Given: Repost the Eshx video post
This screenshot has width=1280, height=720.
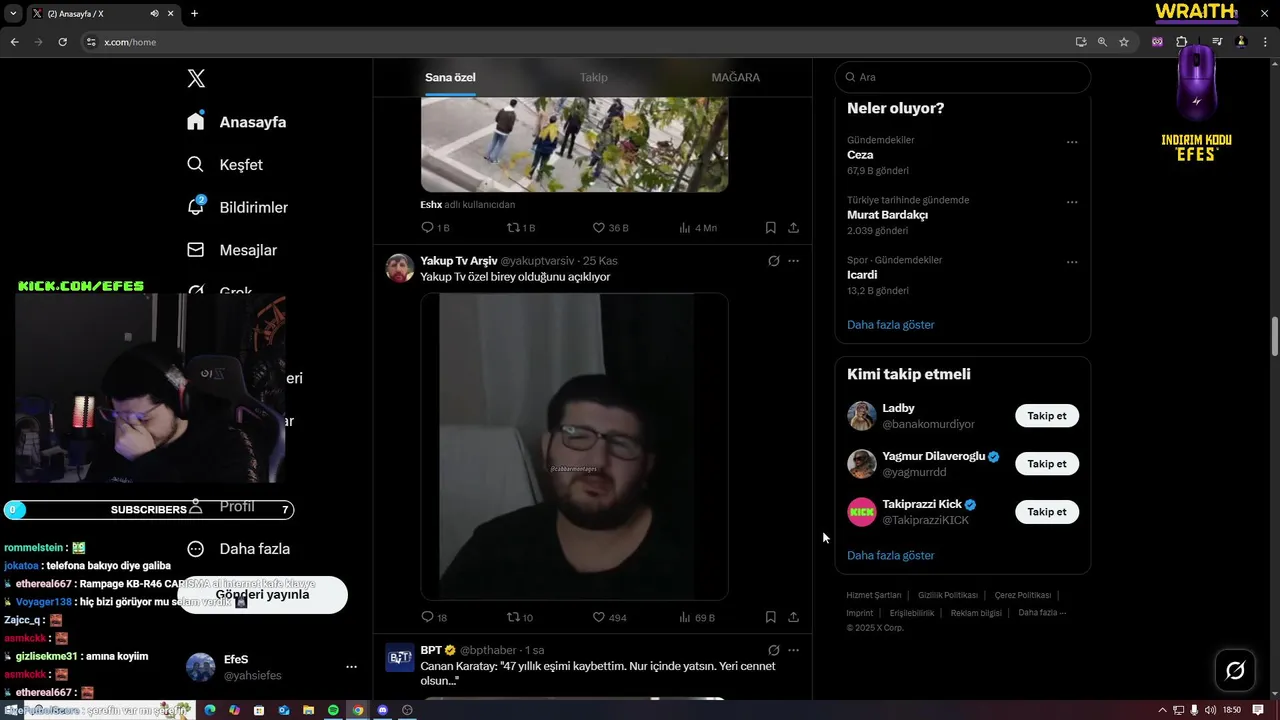Looking at the screenshot, I should [521, 228].
